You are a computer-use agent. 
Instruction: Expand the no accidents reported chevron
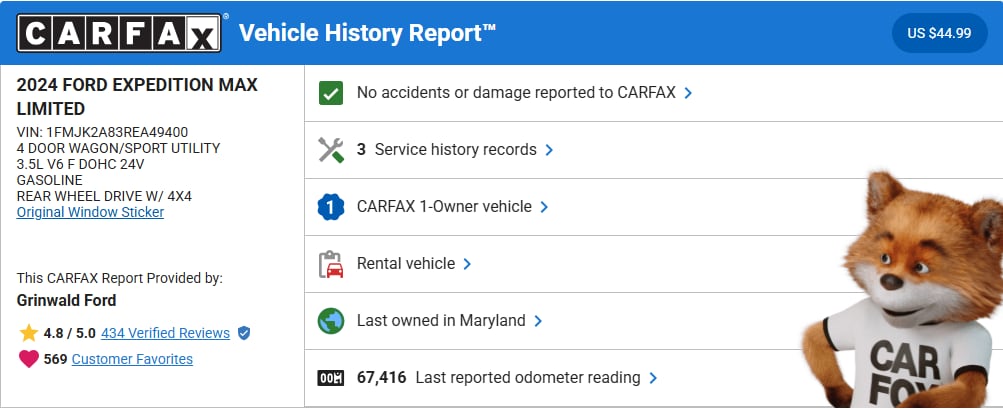coord(688,93)
